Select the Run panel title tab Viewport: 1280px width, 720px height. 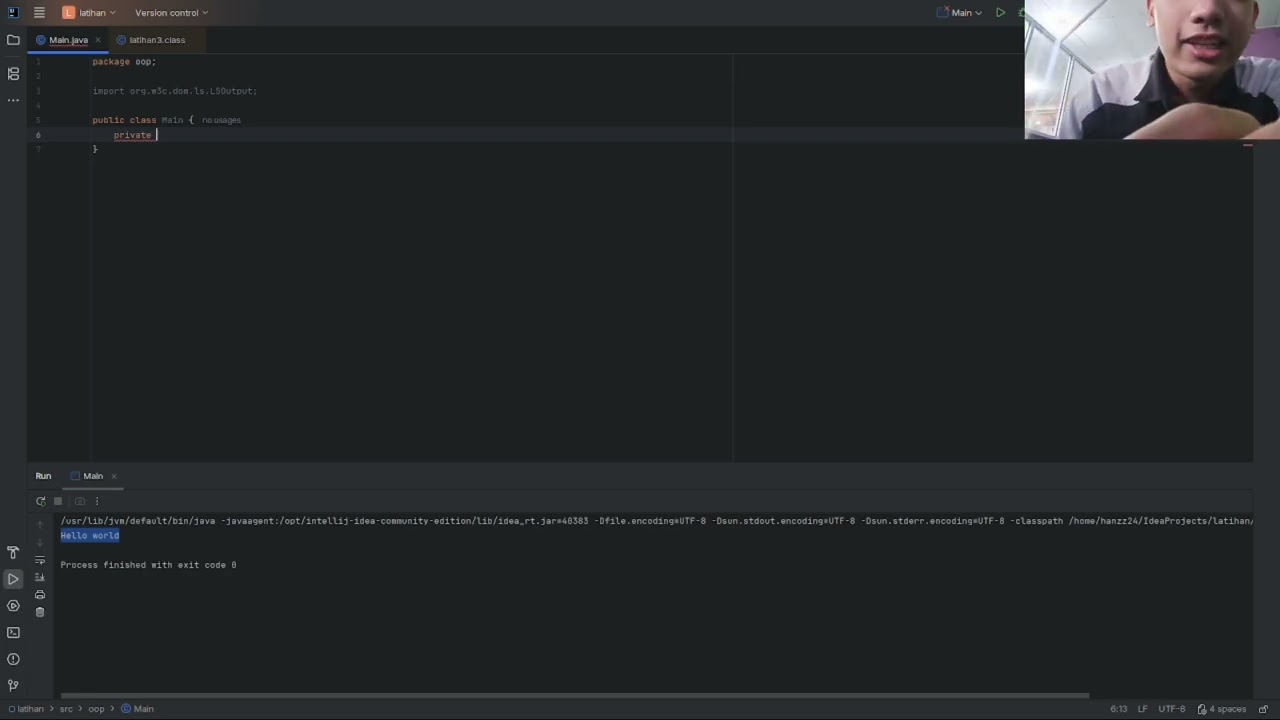point(43,476)
